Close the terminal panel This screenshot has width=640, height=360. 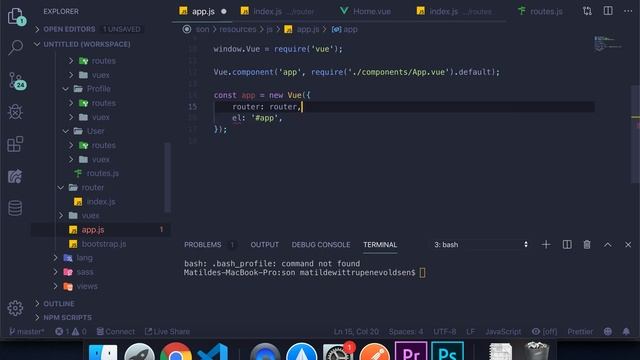pyautogui.click(x=628, y=244)
